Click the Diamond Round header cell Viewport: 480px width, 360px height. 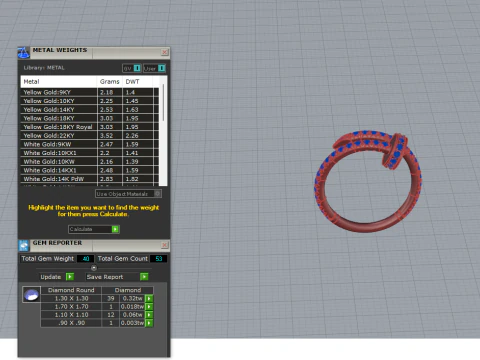click(71, 290)
